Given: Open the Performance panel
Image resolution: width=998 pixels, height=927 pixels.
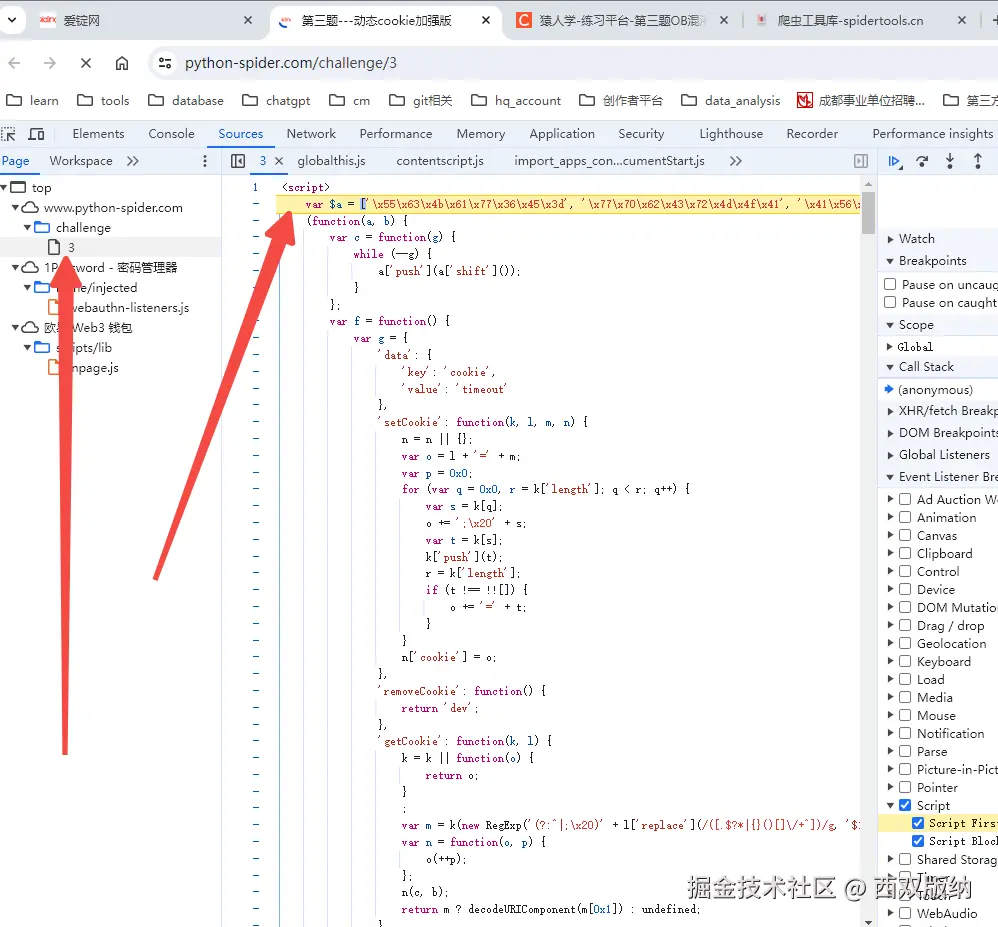Looking at the screenshot, I should pos(395,134).
